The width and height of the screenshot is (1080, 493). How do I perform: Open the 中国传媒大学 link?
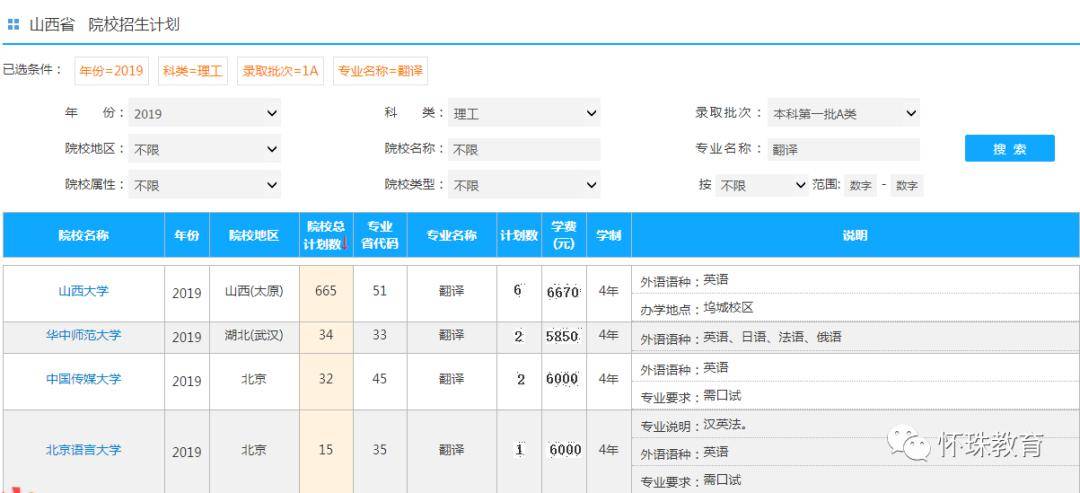coord(83,379)
